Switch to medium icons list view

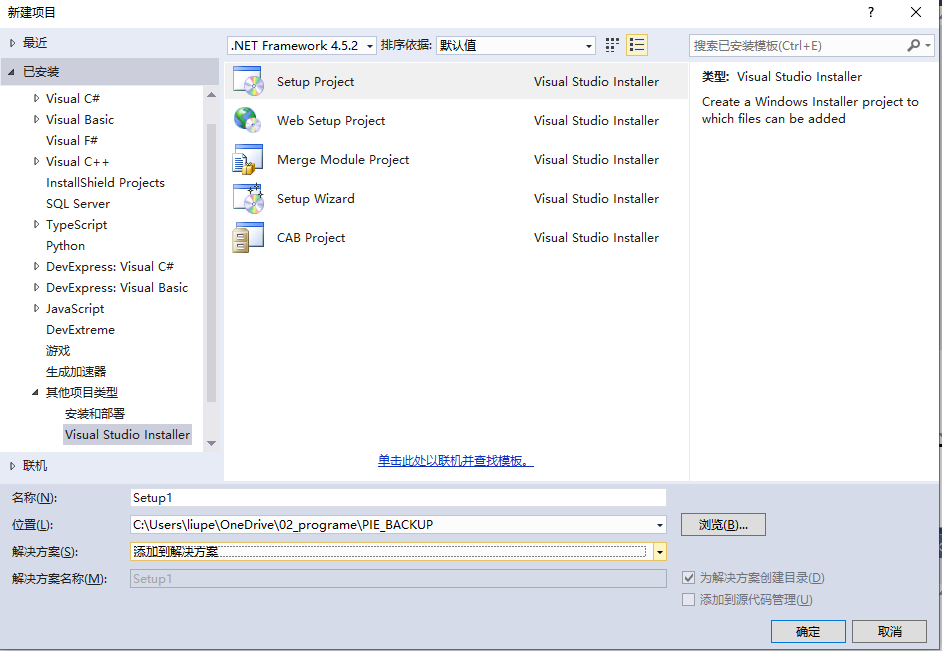click(637, 45)
